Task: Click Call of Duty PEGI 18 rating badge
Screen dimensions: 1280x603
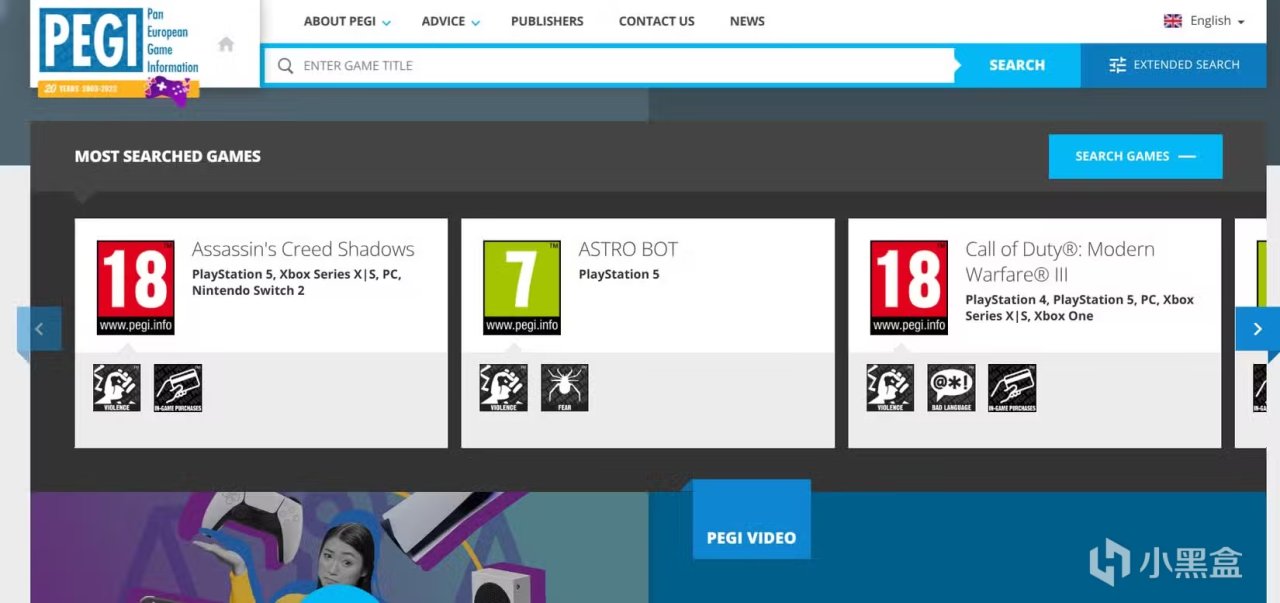Action: (x=908, y=287)
